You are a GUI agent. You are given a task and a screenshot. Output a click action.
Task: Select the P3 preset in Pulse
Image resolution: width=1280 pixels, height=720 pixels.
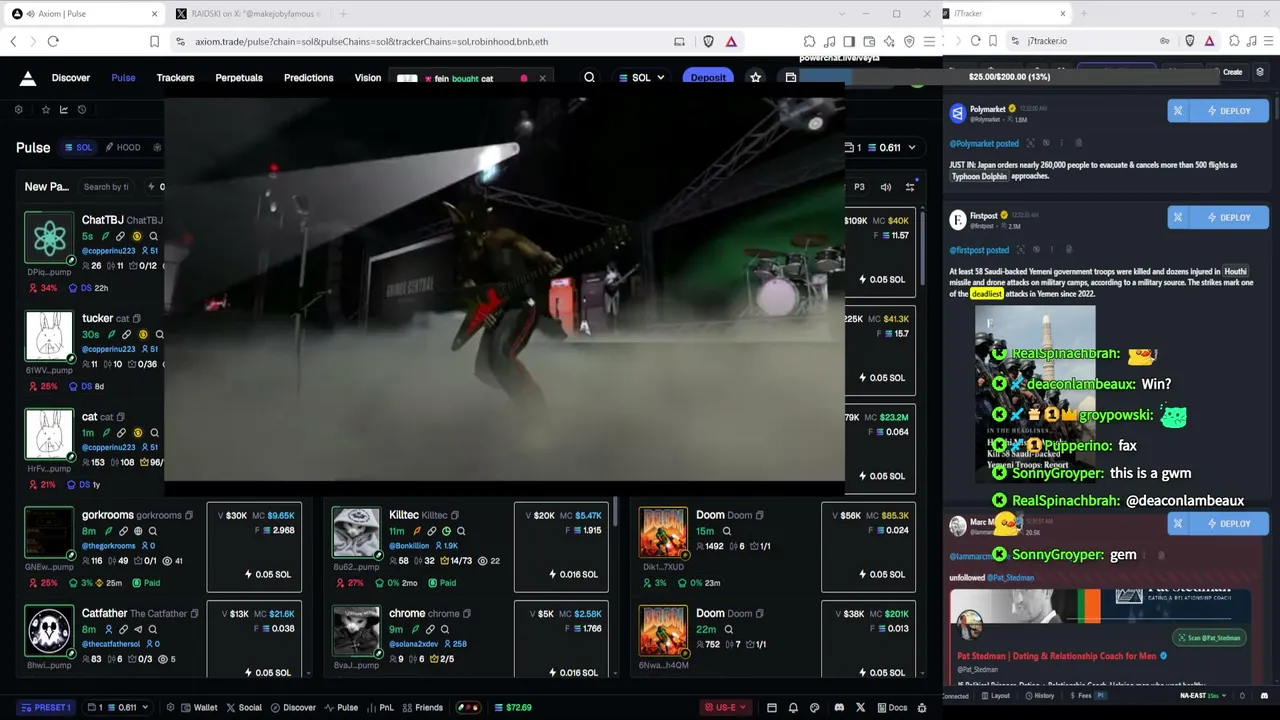click(x=859, y=187)
